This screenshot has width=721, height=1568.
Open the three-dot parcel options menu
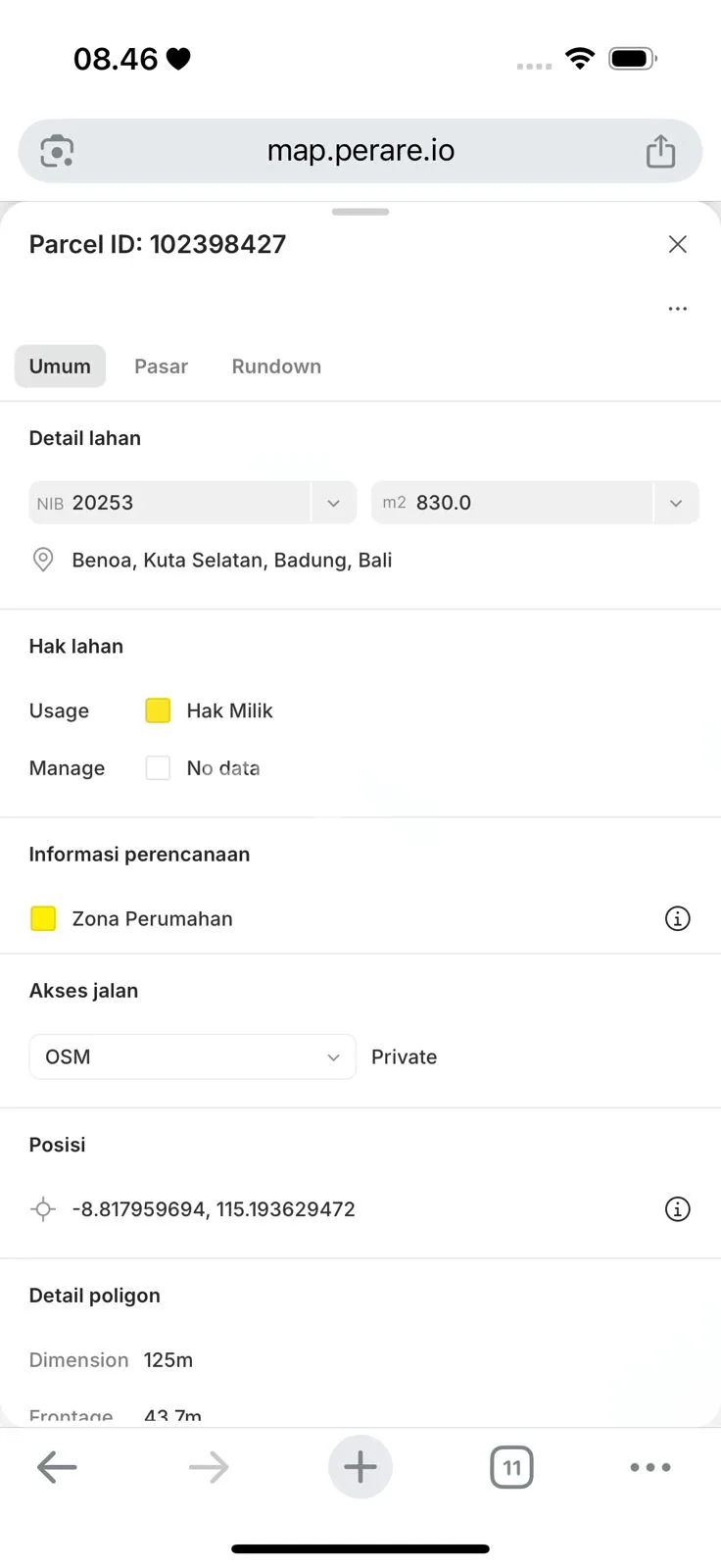tap(677, 309)
